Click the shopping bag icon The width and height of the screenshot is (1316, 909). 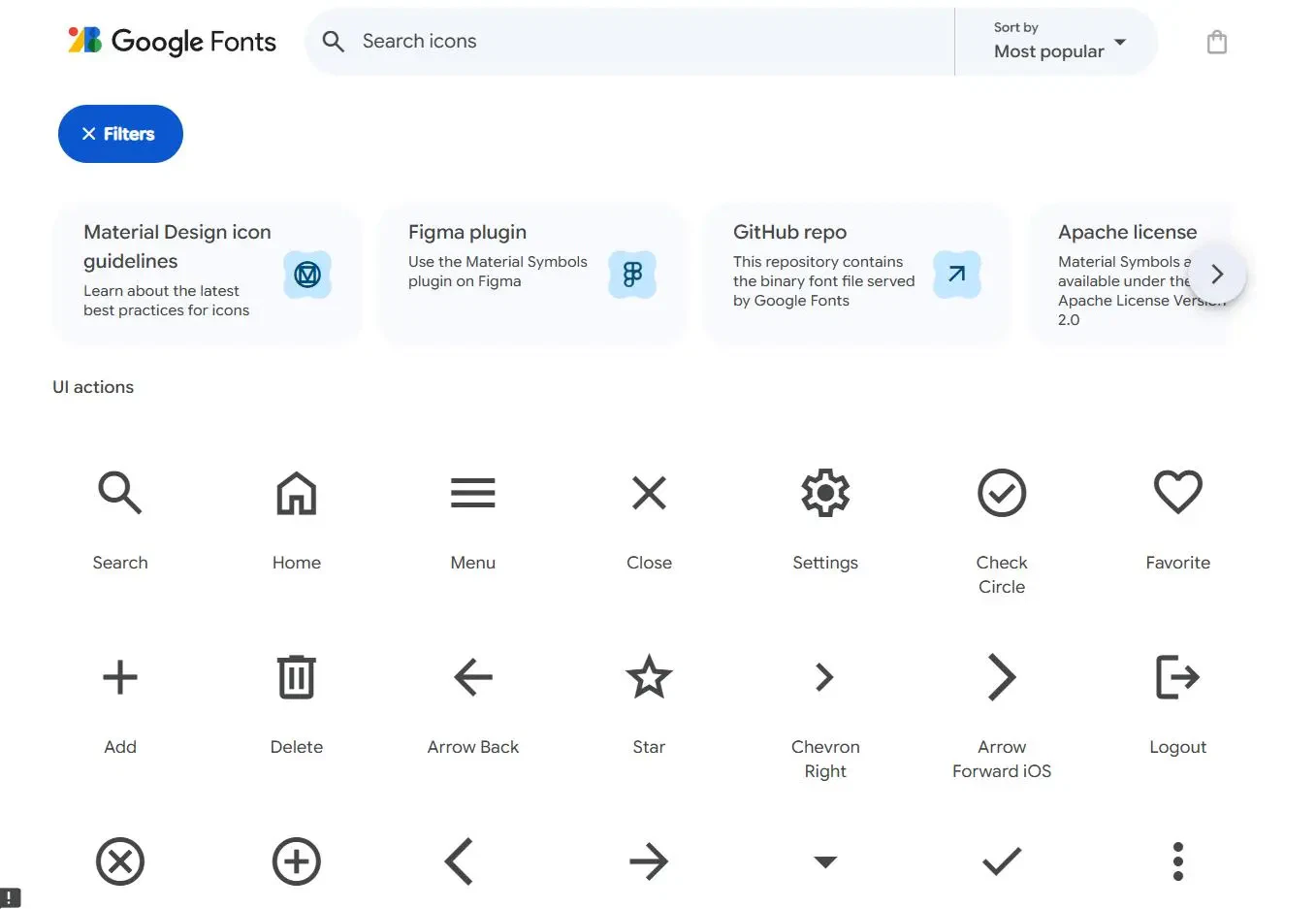(x=1217, y=41)
